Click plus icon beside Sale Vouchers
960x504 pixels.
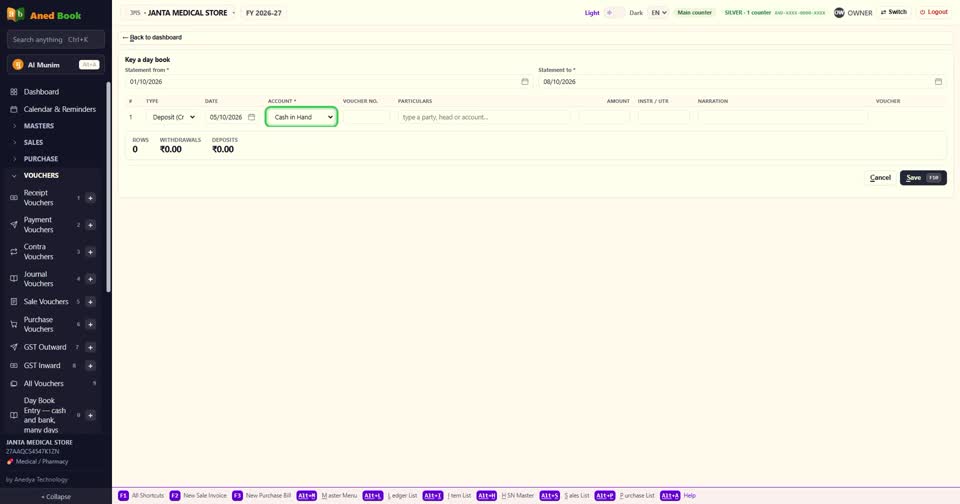coord(90,302)
